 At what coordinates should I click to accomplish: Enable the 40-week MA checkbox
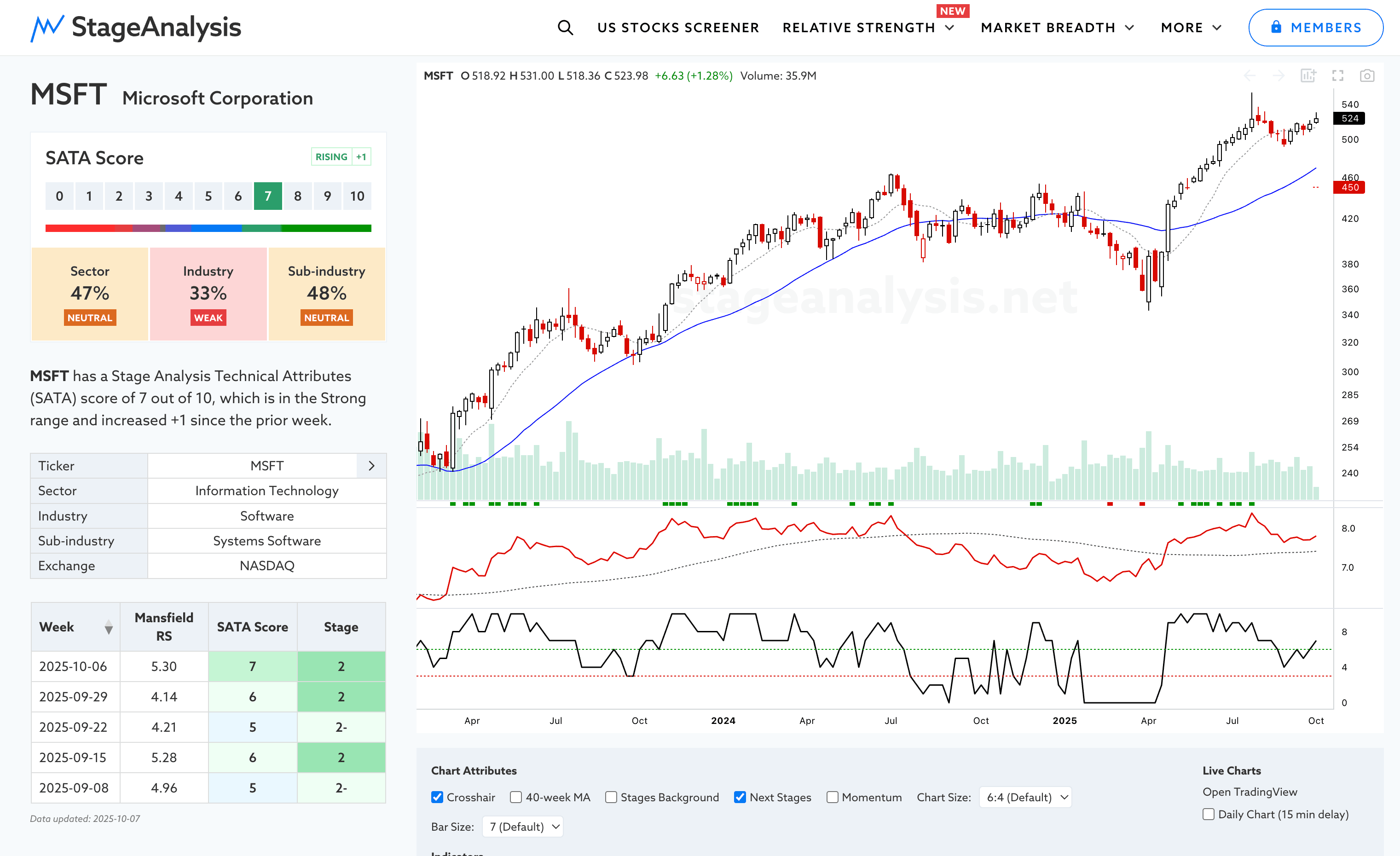(x=515, y=797)
